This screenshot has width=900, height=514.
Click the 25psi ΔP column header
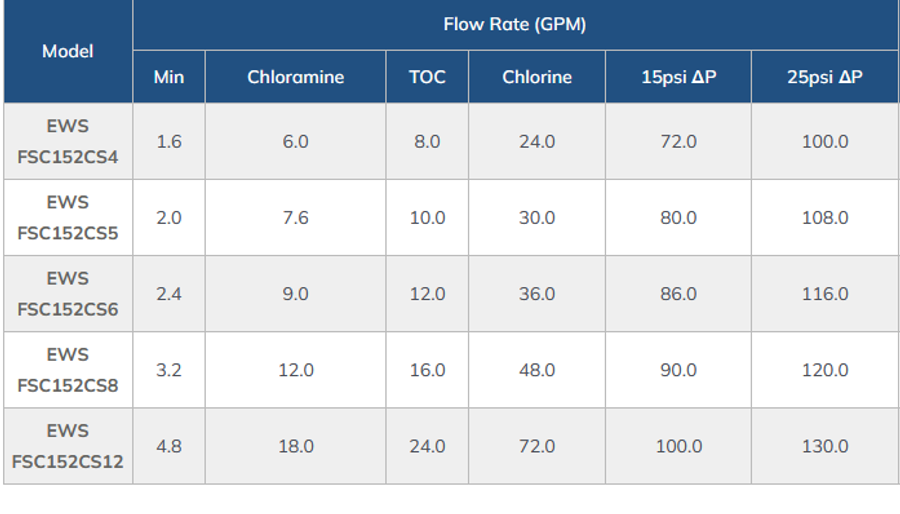click(825, 77)
